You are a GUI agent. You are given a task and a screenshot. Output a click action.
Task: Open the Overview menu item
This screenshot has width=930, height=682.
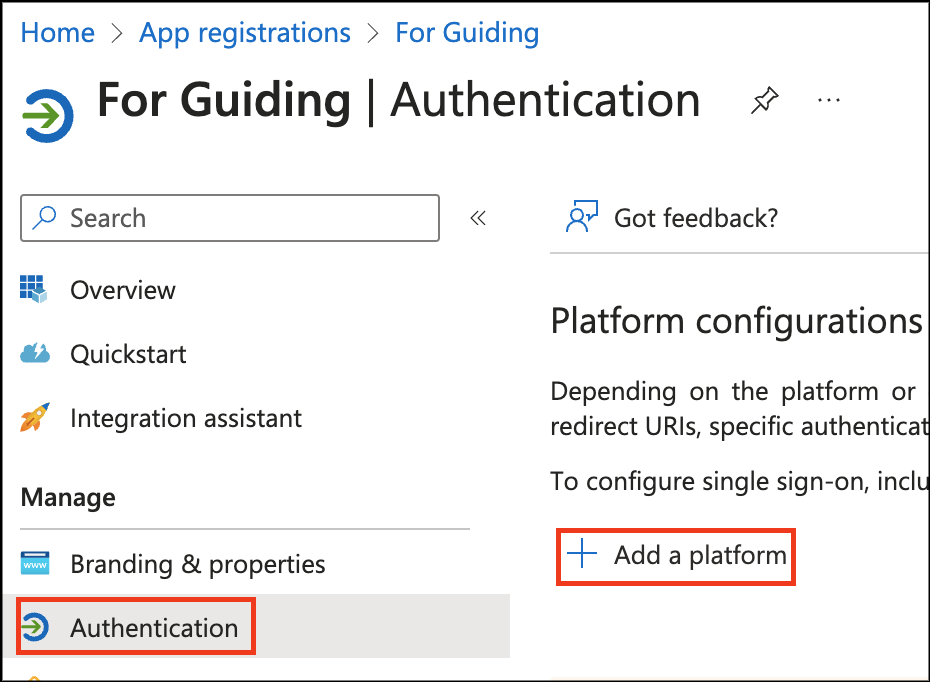(123, 290)
